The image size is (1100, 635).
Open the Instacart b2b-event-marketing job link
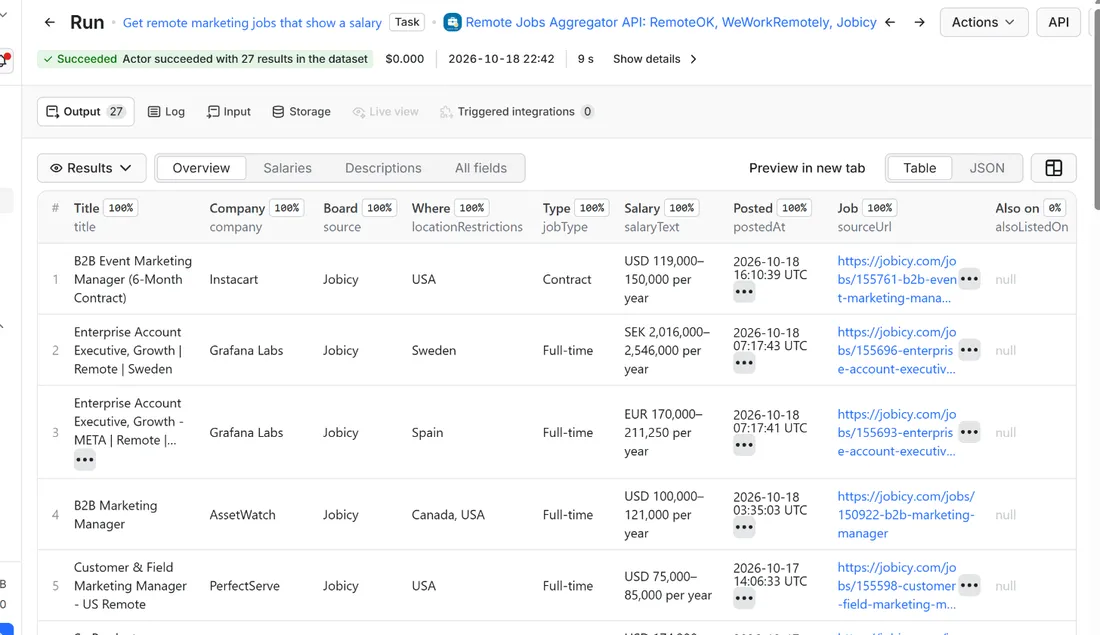pyautogui.click(x=897, y=279)
